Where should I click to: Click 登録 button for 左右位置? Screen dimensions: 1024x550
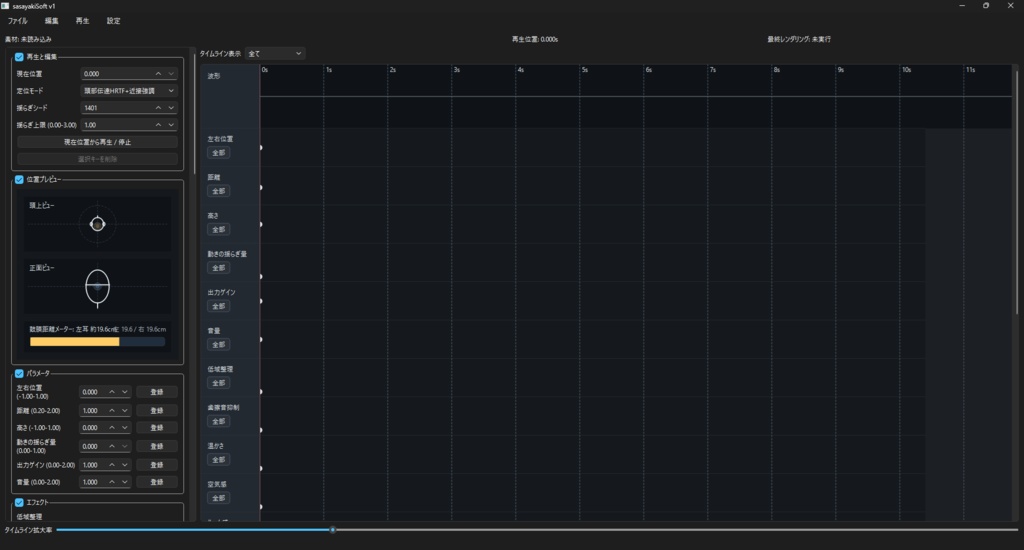pos(157,392)
